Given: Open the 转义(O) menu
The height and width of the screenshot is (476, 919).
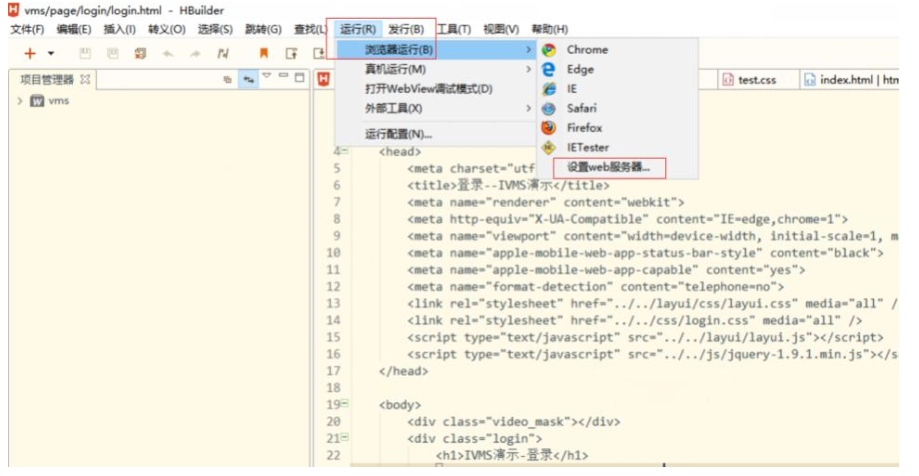Looking at the screenshot, I should [166, 29].
